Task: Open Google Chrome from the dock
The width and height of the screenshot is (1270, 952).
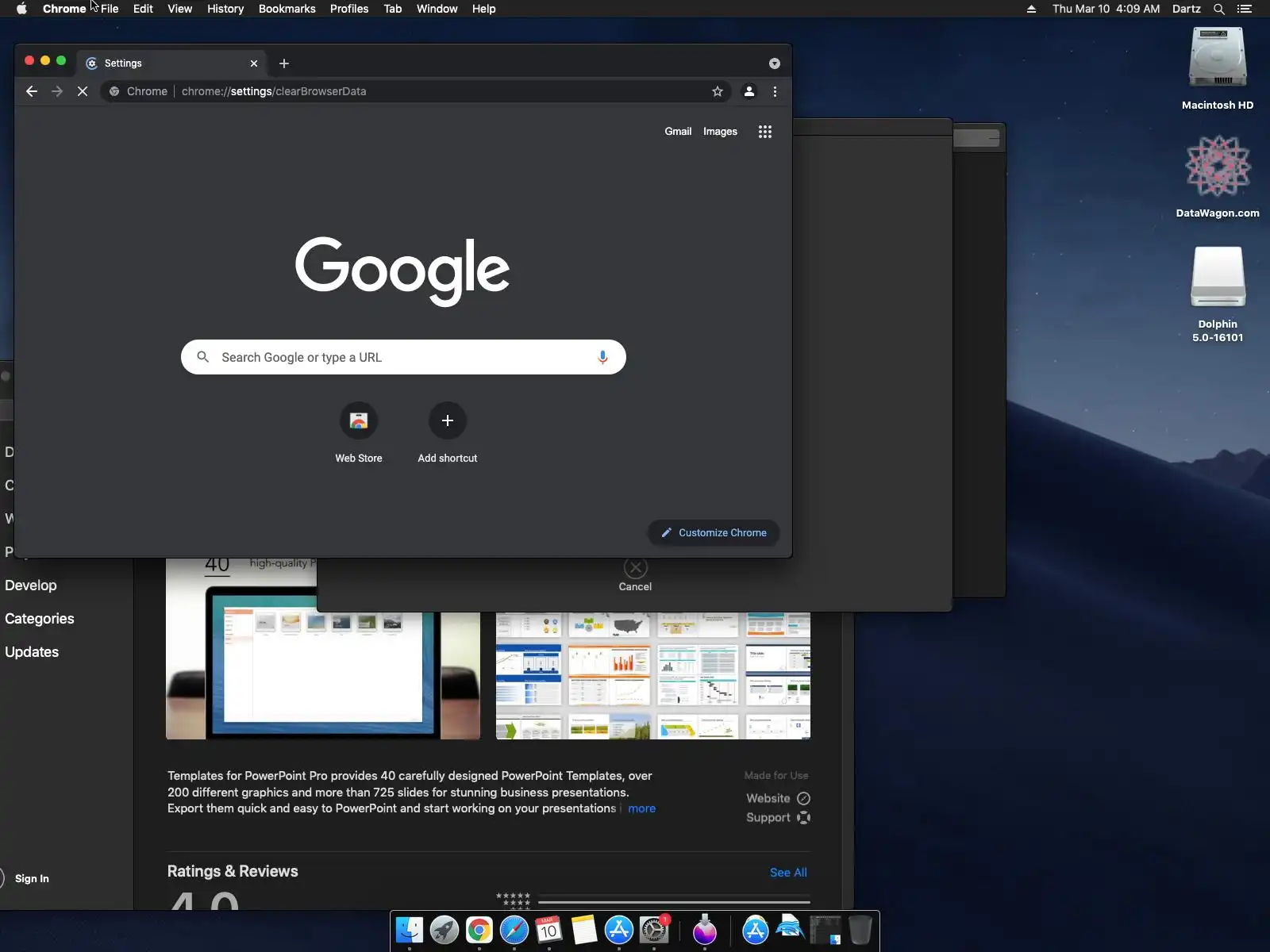Action: 479,930
